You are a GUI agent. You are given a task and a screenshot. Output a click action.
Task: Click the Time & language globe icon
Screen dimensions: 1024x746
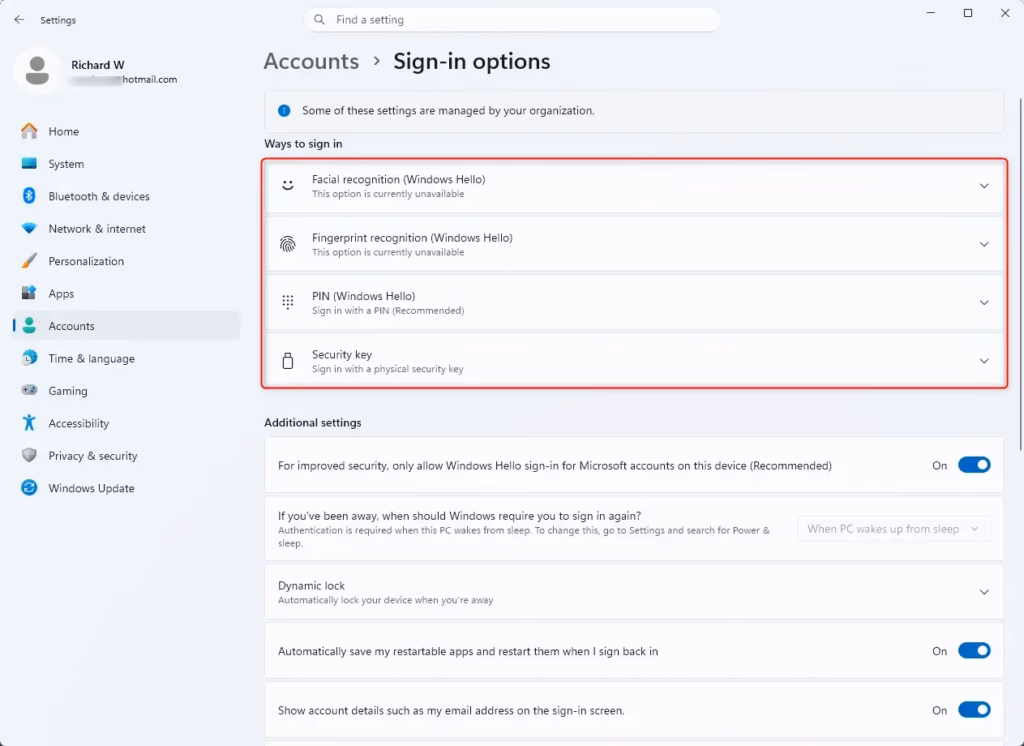(29, 358)
